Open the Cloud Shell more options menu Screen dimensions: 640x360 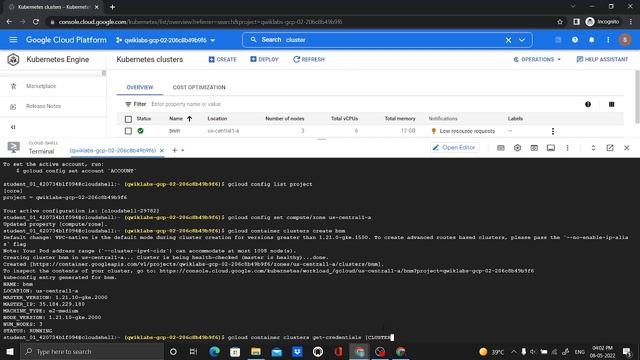[567, 148]
